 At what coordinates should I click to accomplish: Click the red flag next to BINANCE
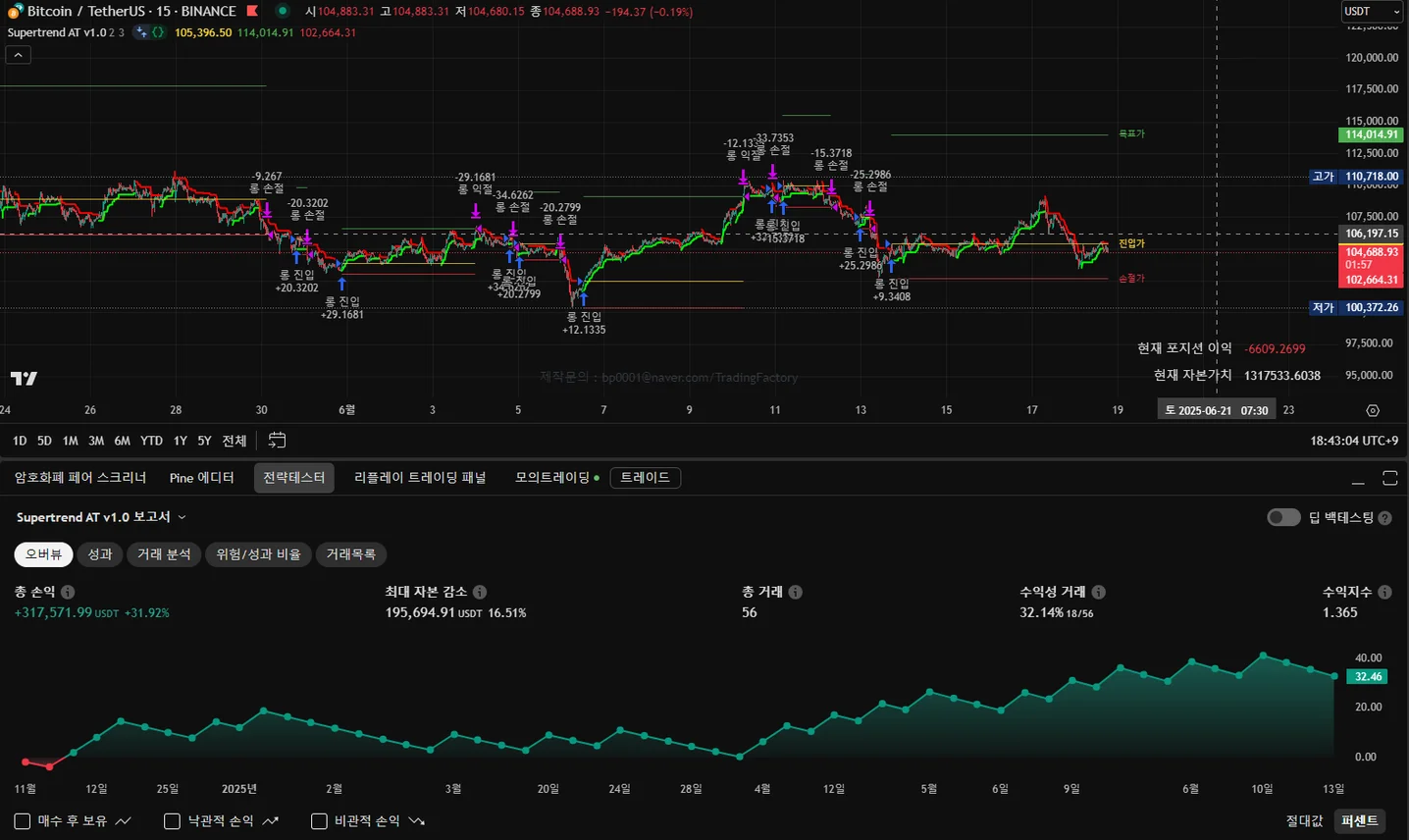252,12
